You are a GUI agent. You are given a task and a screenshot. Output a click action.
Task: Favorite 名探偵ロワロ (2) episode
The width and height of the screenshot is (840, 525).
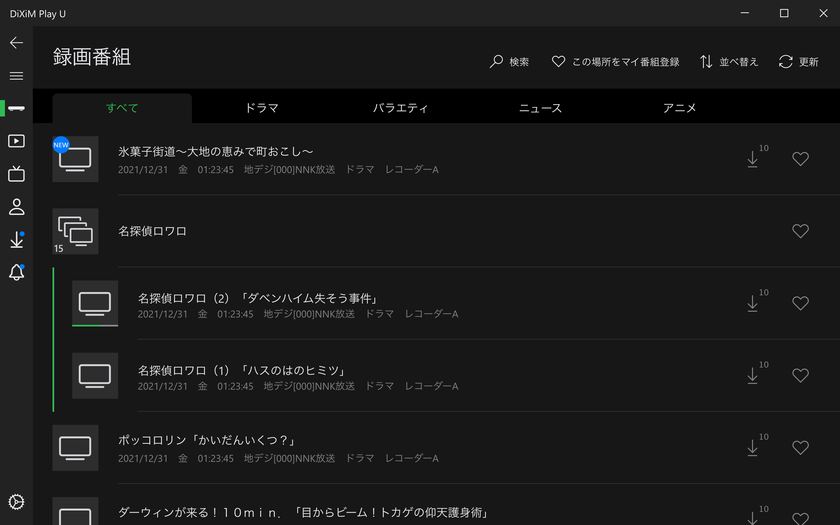click(x=800, y=303)
